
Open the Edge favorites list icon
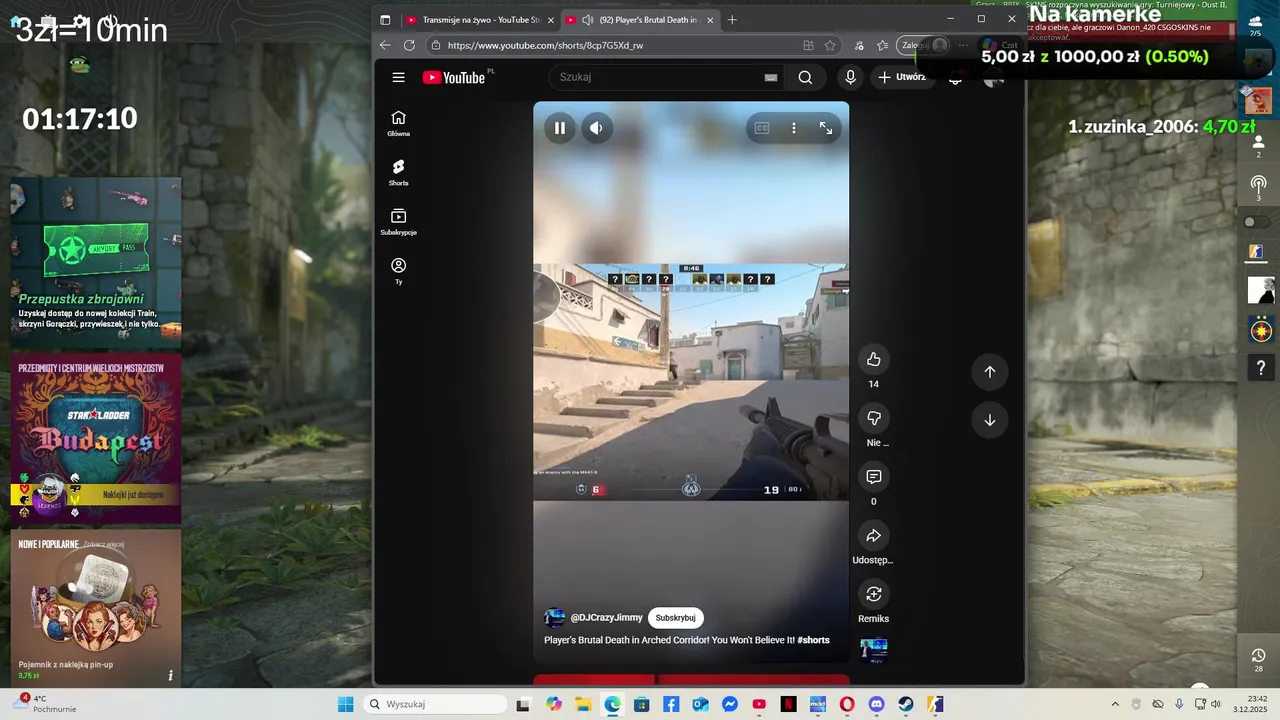tap(882, 45)
